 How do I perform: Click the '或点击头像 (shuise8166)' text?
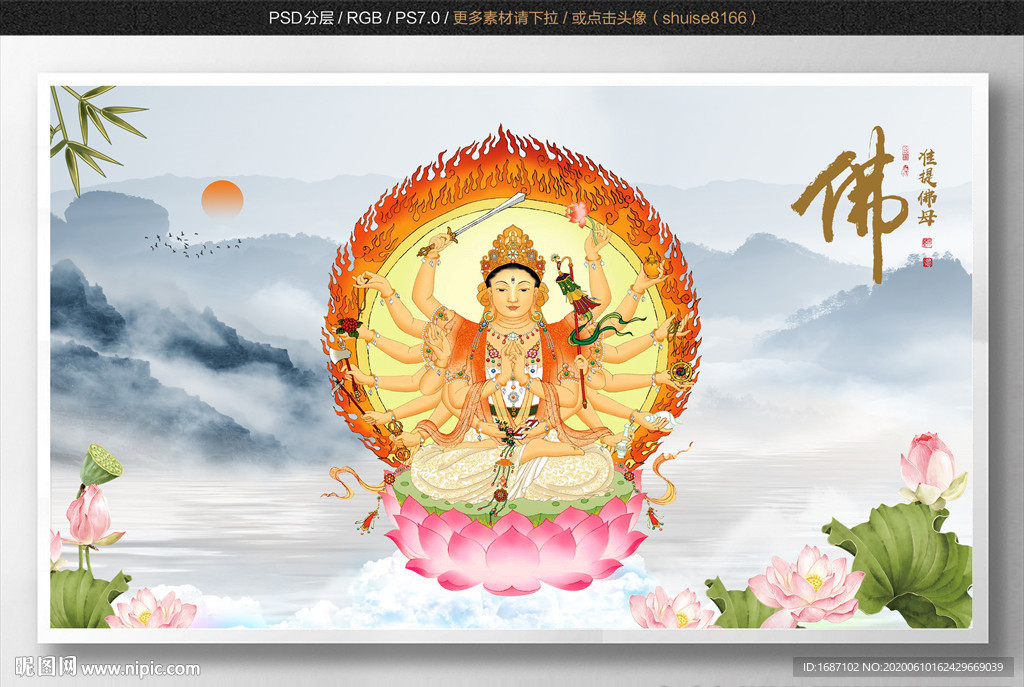click(664, 18)
